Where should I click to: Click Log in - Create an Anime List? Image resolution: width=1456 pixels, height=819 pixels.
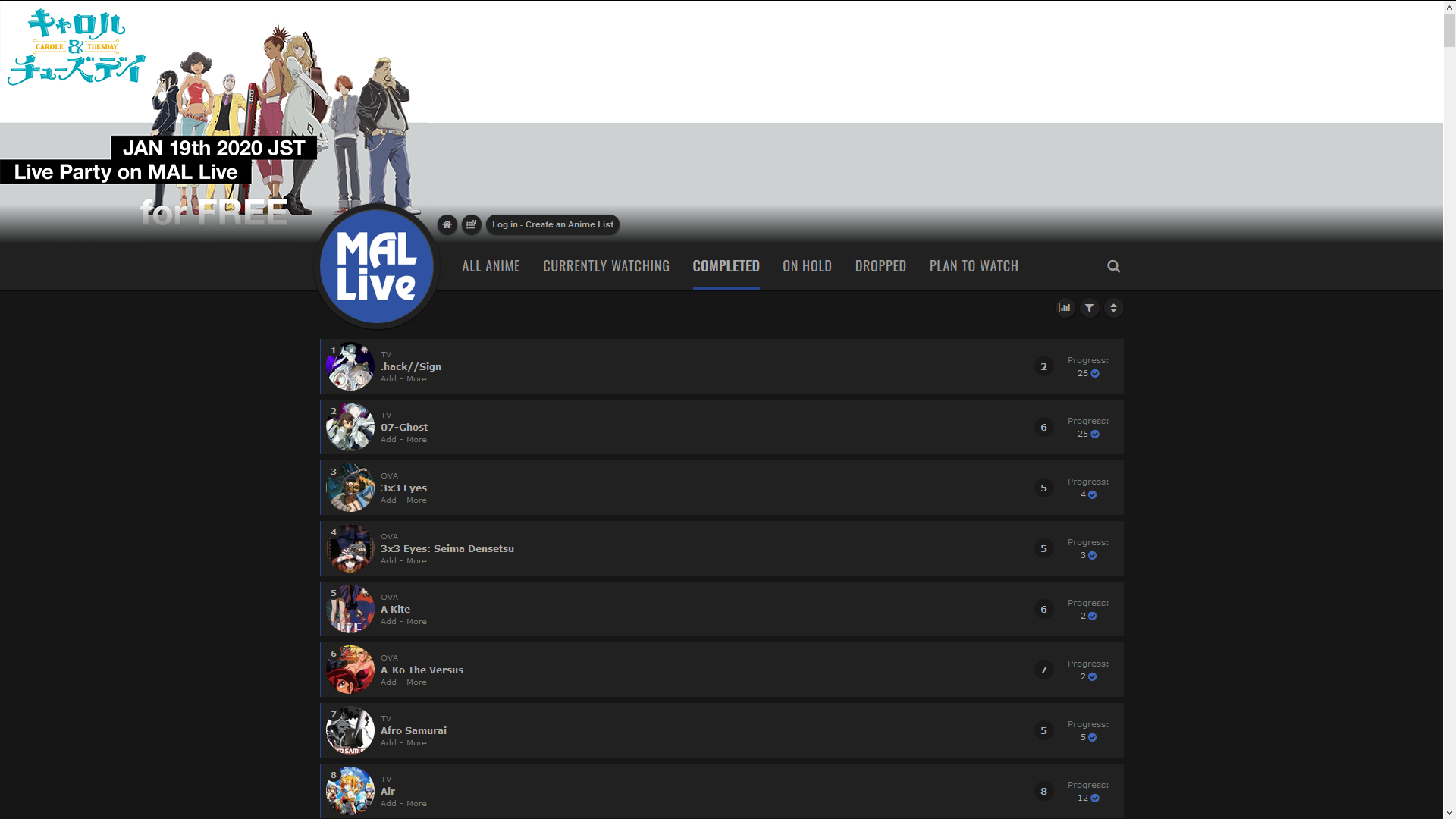pos(552,224)
